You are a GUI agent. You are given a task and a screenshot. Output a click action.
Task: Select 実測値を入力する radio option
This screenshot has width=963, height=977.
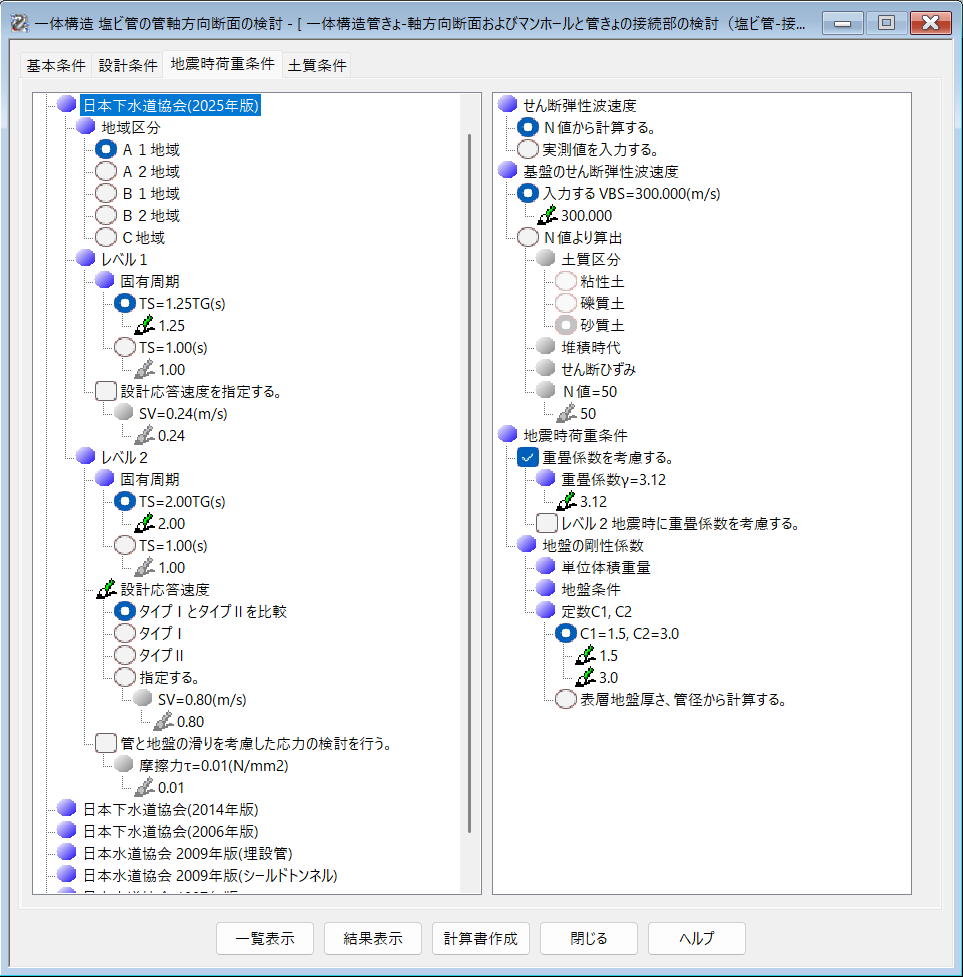click(528, 149)
